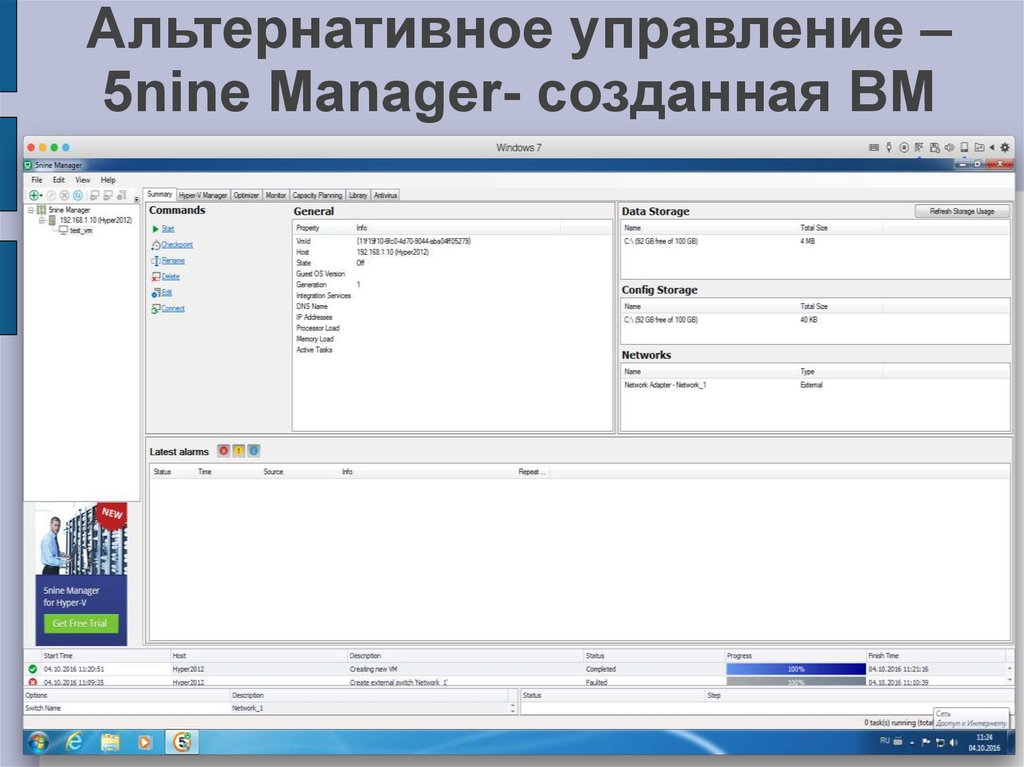Open Internet Explorer from the taskbar
The height and width of the screenshot is (767, 1024).
point(74,742)
